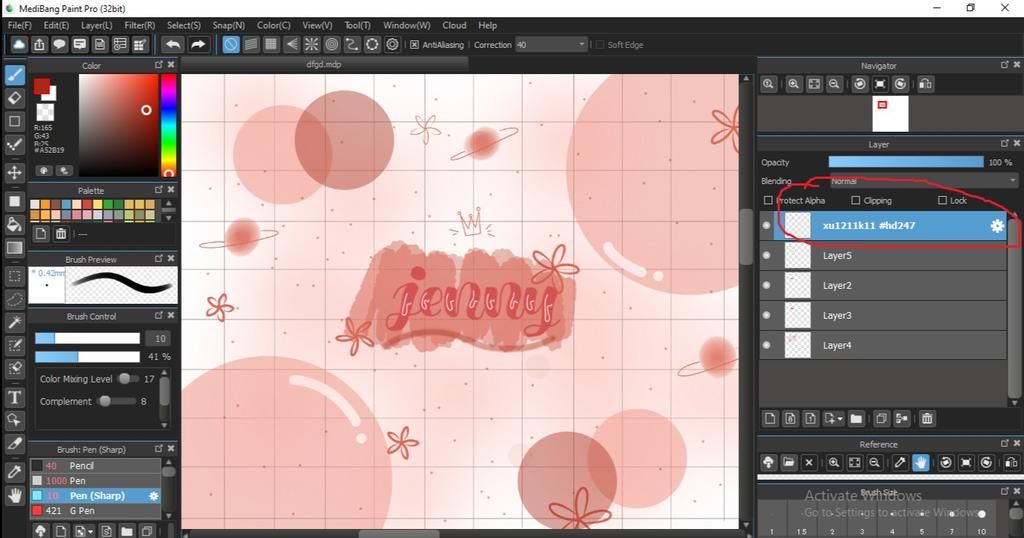The image size is (1024, 538).
Task: Expand the add-layer dropdown arrow
Action: 840,419
